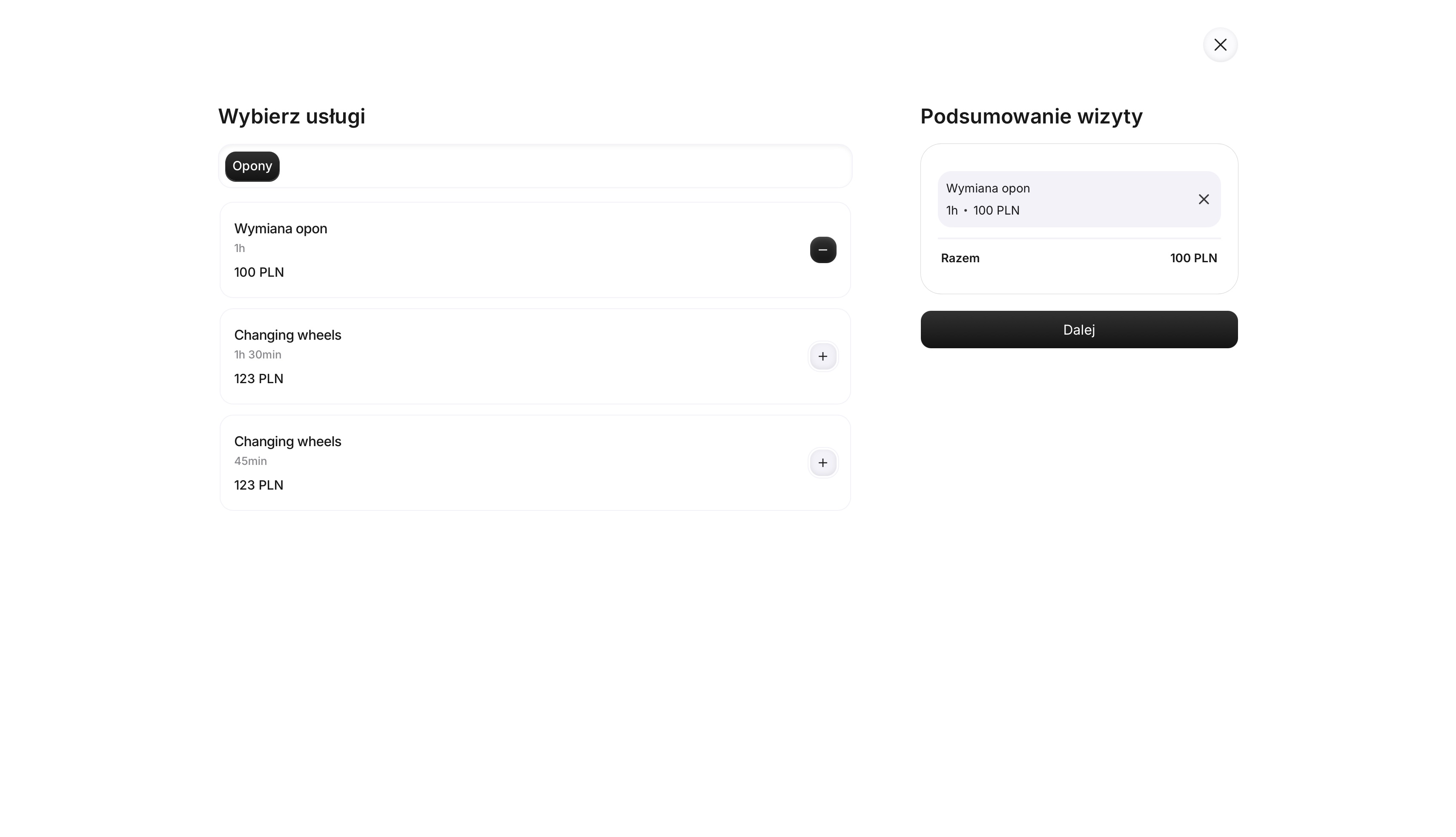Click the 100 PLN price label
The width and height of the screenshot is (1456, 837).
point(259,272)
